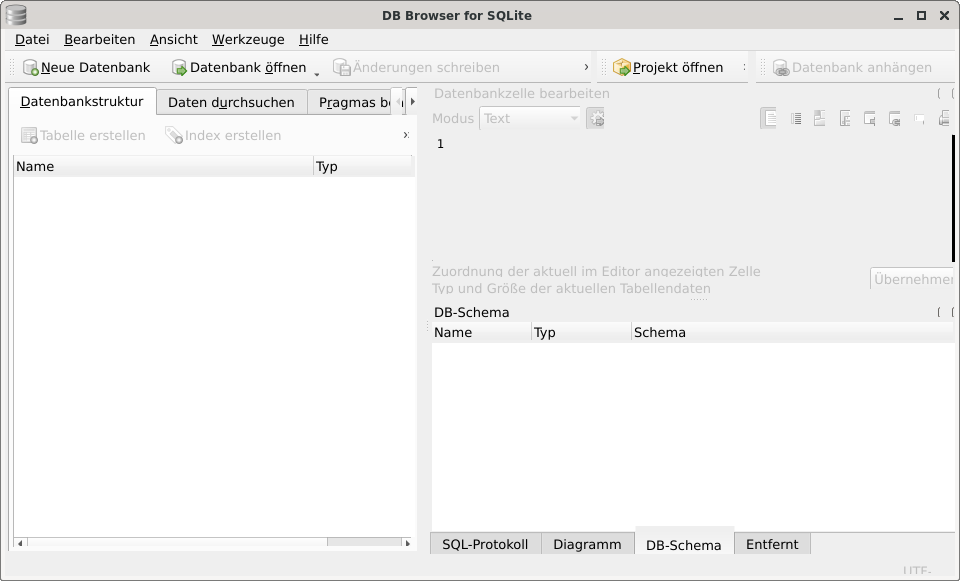960x581 pixels.
Task: Click the Datenbank anhängen toolbar button
Action: pyautogui.click(x=852, y=67)
